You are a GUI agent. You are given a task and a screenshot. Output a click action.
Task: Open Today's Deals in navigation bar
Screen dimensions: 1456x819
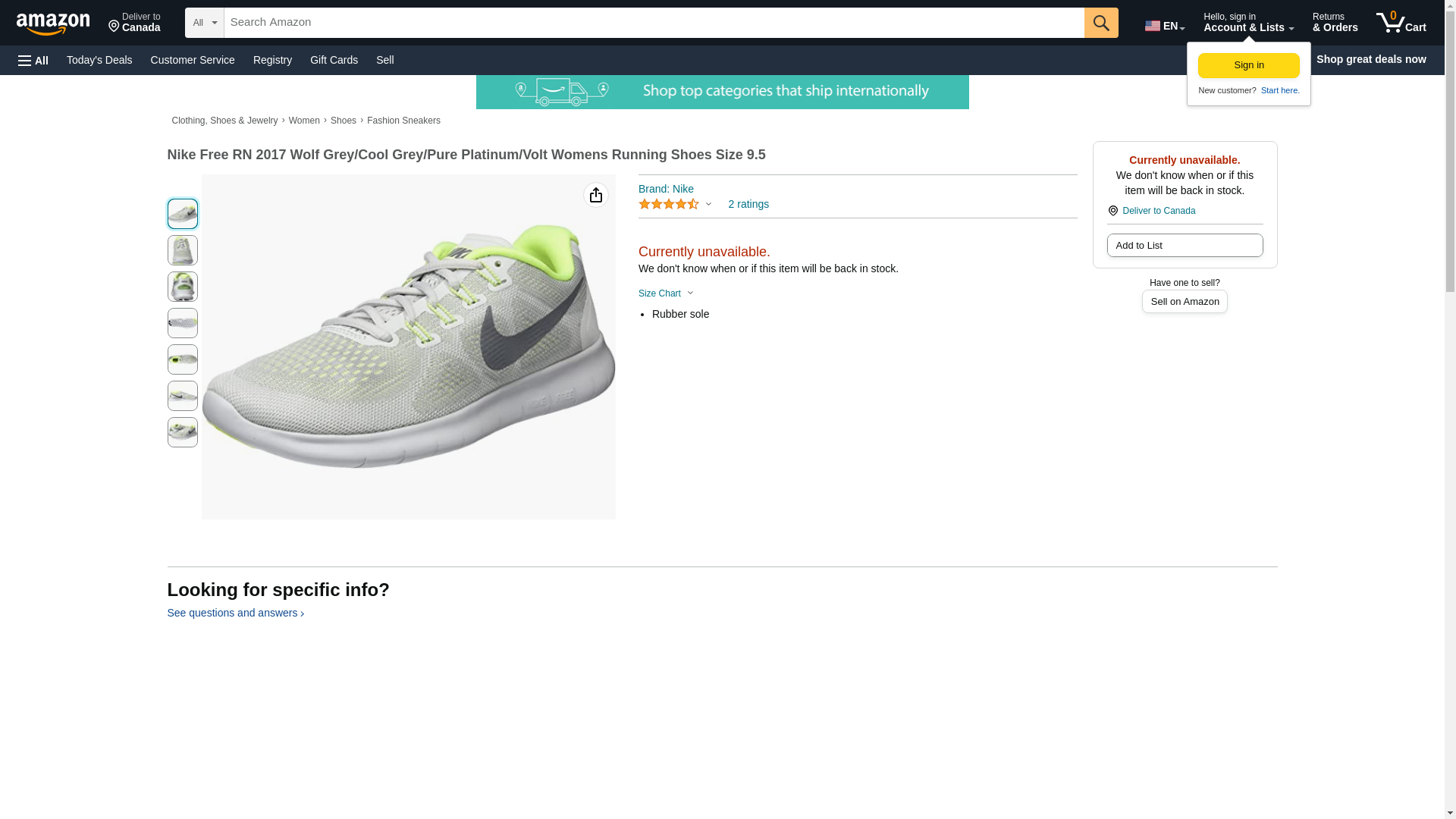[x=99, y=60]
